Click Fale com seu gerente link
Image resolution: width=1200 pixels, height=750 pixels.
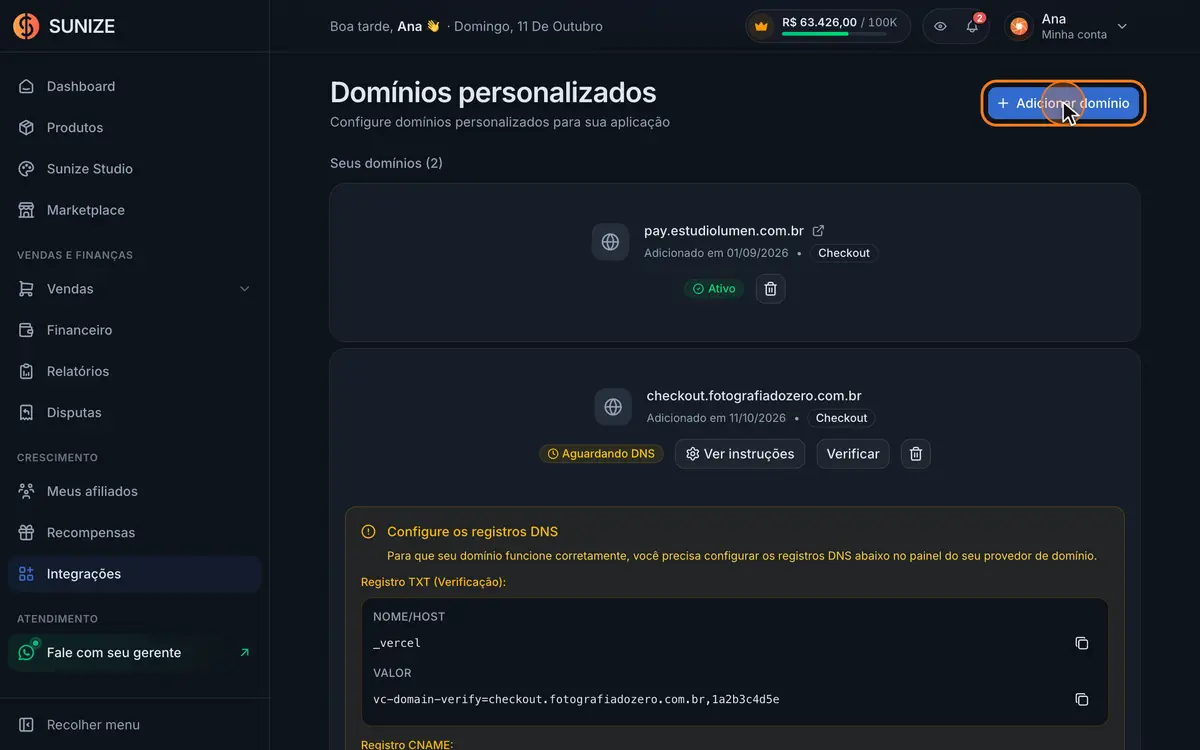click(x=134, y=653)
